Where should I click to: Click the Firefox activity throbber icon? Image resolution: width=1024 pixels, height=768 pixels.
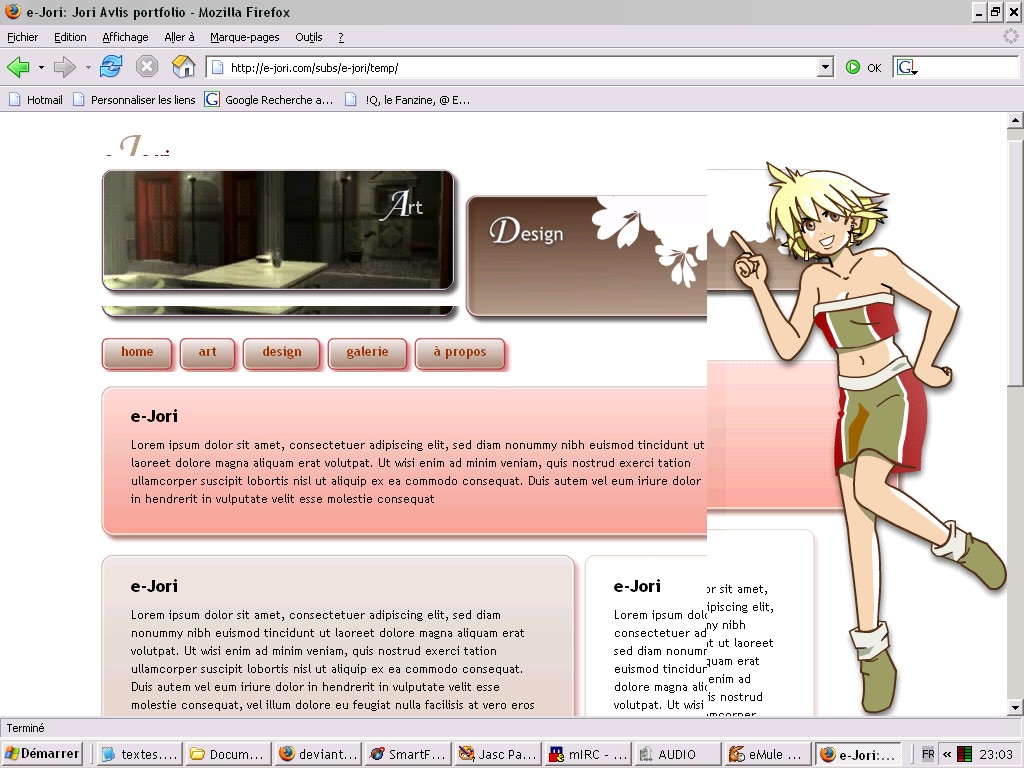(x=1010, y=37)
